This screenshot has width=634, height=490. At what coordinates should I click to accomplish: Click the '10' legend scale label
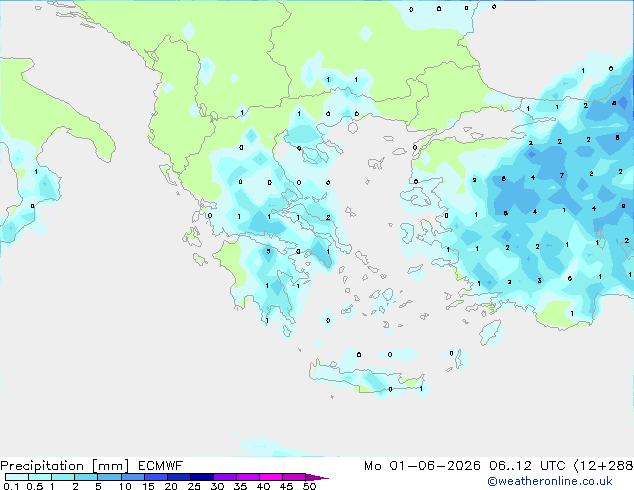(x=125, y=486)
